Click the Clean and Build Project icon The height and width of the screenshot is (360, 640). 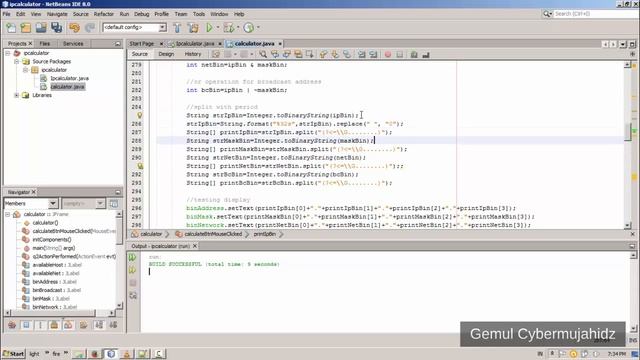pos(193,27)
